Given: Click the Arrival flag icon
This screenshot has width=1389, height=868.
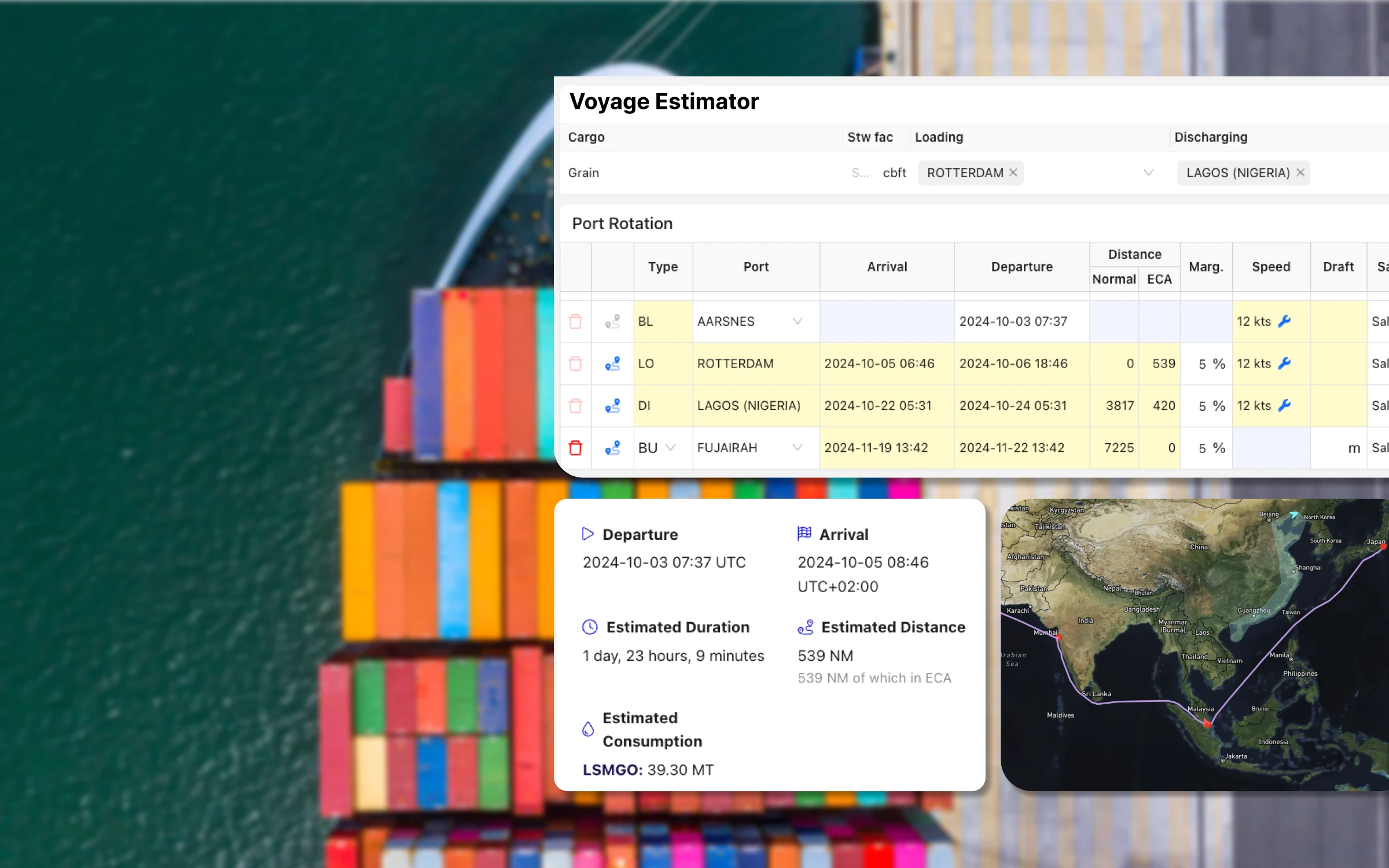Looking at the screenshot, I should (x=804, y=534).
